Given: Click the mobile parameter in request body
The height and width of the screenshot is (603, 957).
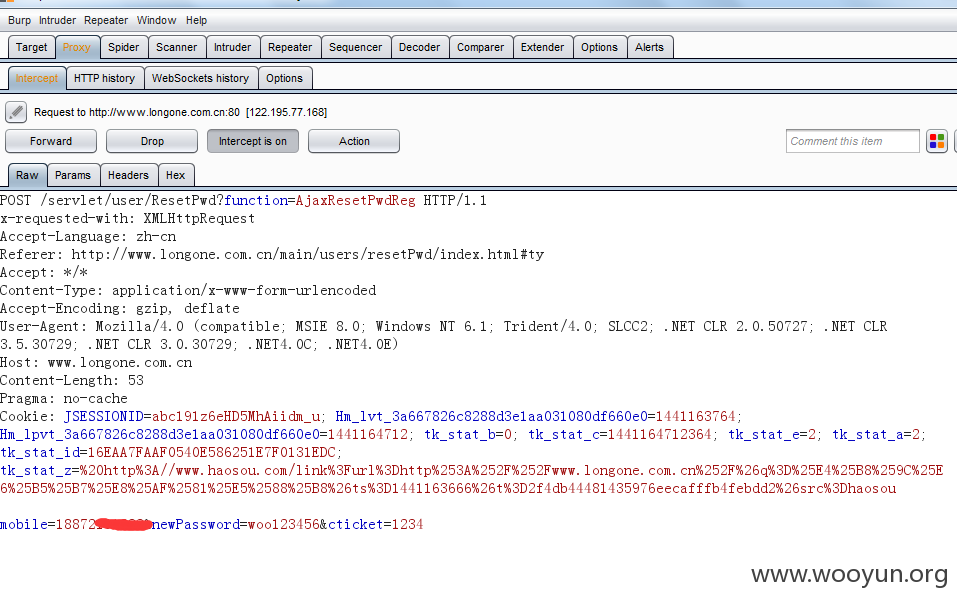Looking at the screenshot, I should [x=76, y=525].
